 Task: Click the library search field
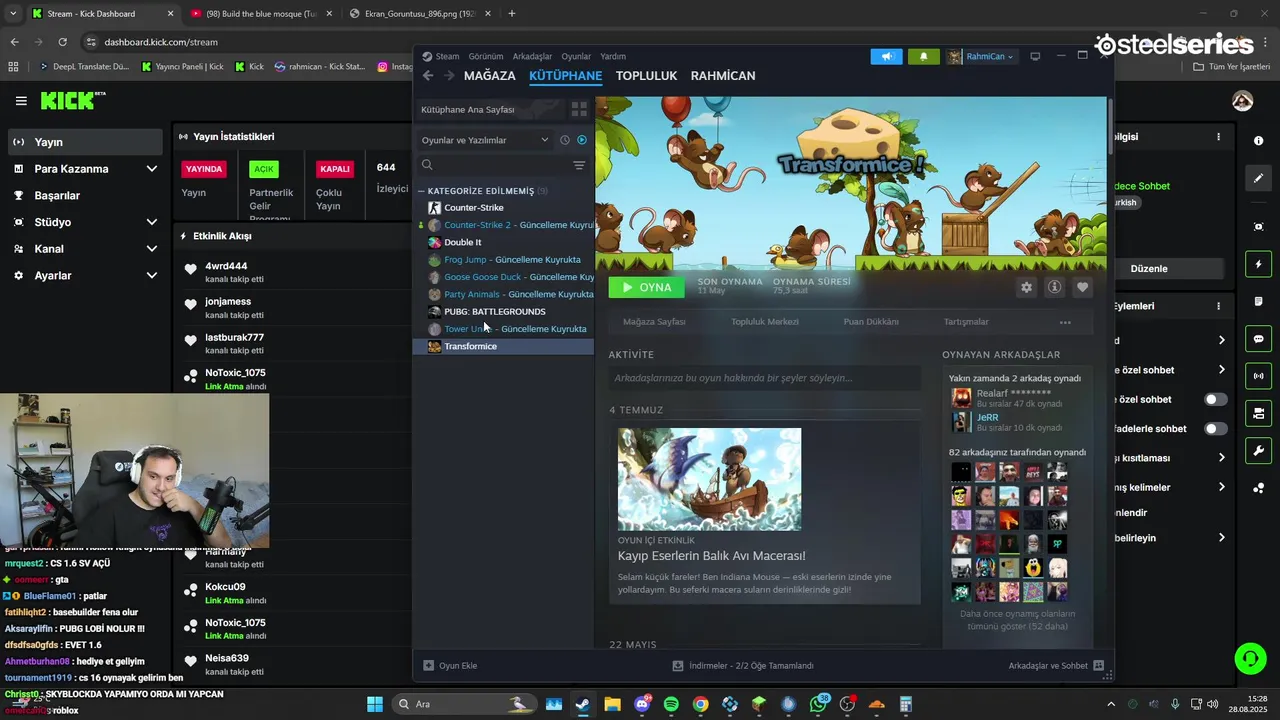point(493,165)
